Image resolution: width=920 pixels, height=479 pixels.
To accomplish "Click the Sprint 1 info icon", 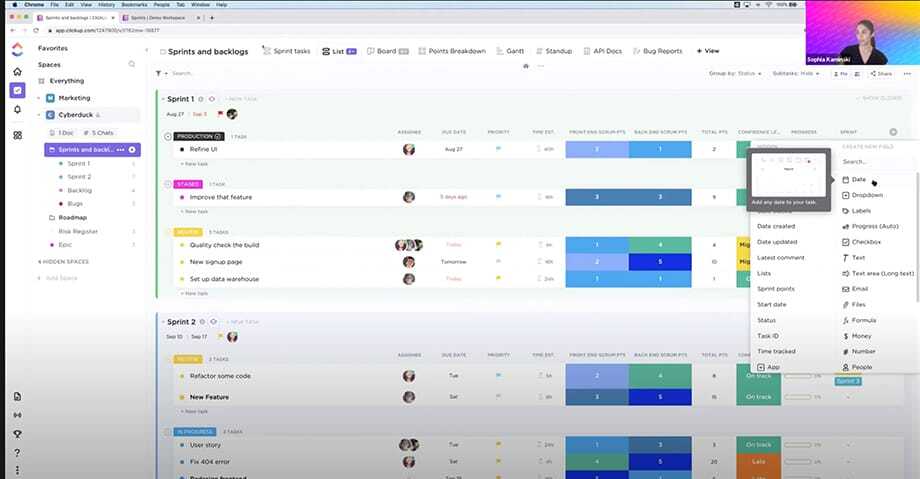I will tap(201, 99).
